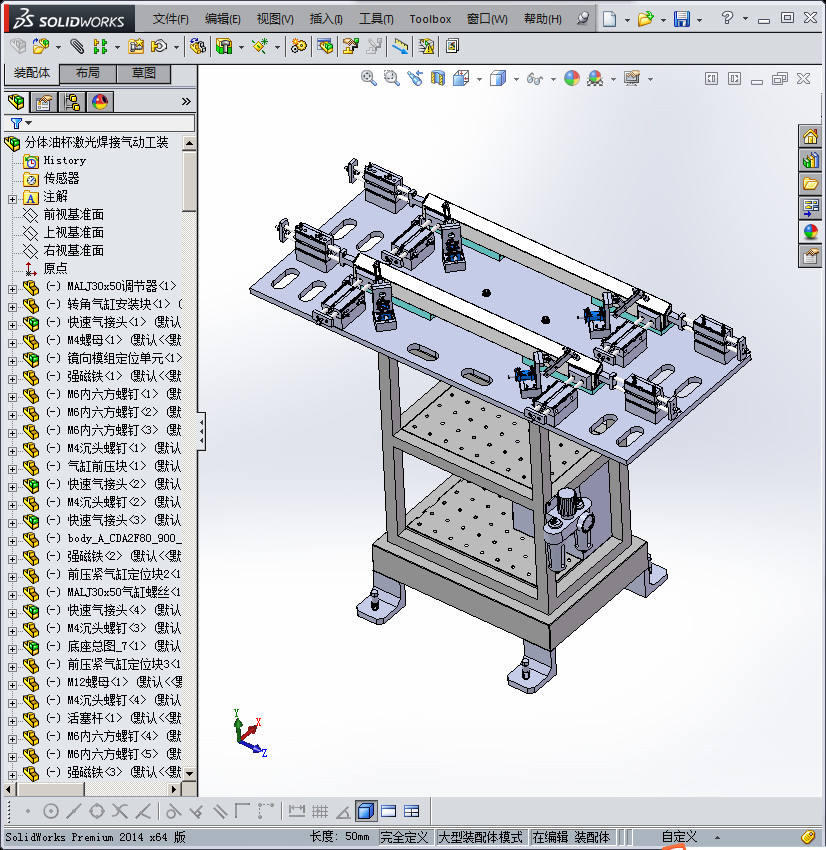This screenshot has height=850, width=826.
Task: Expand the 活塞杆<1> component node
Action: pyautogui.click(x=12, y=721)
